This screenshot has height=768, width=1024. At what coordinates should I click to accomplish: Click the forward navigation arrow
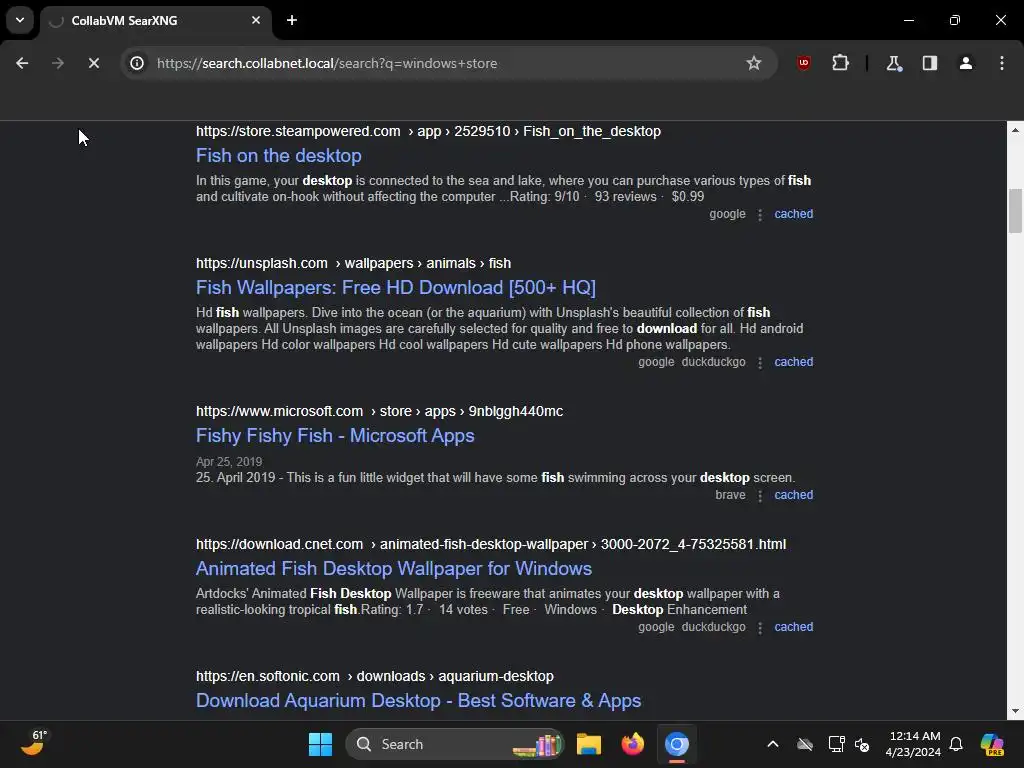[x=58, y=63]
